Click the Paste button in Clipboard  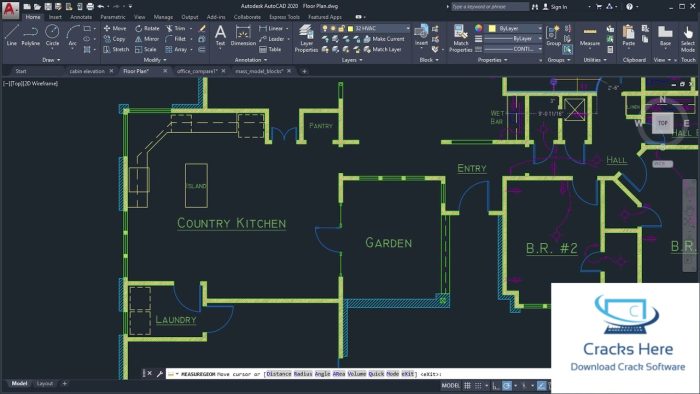click(629, 36)
